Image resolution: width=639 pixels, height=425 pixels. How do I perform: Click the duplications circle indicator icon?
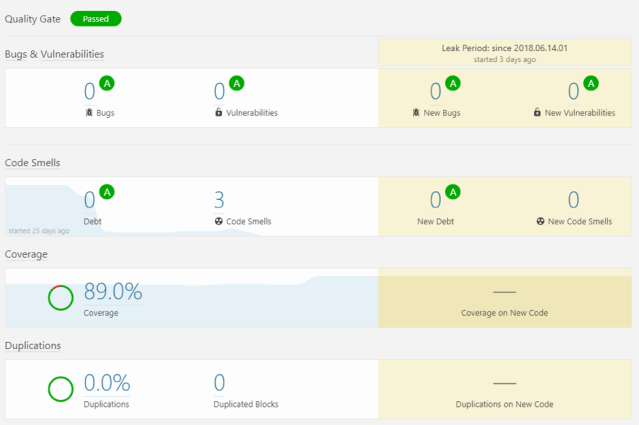pos(61,388)
